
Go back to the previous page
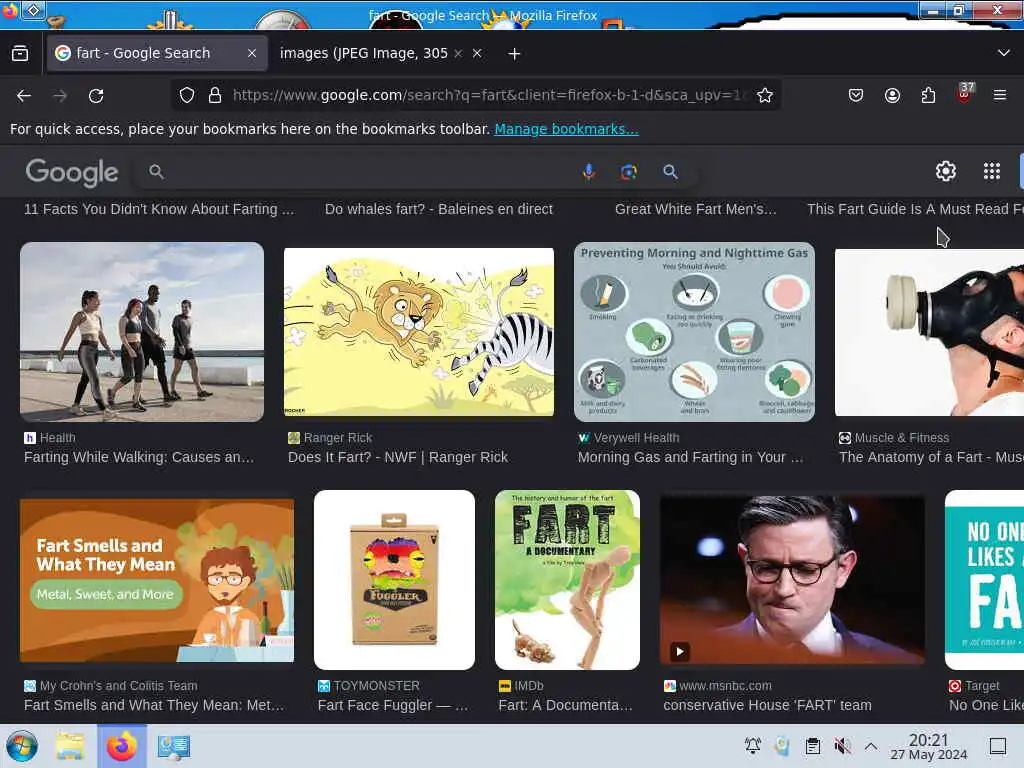(x=24, y=96)
